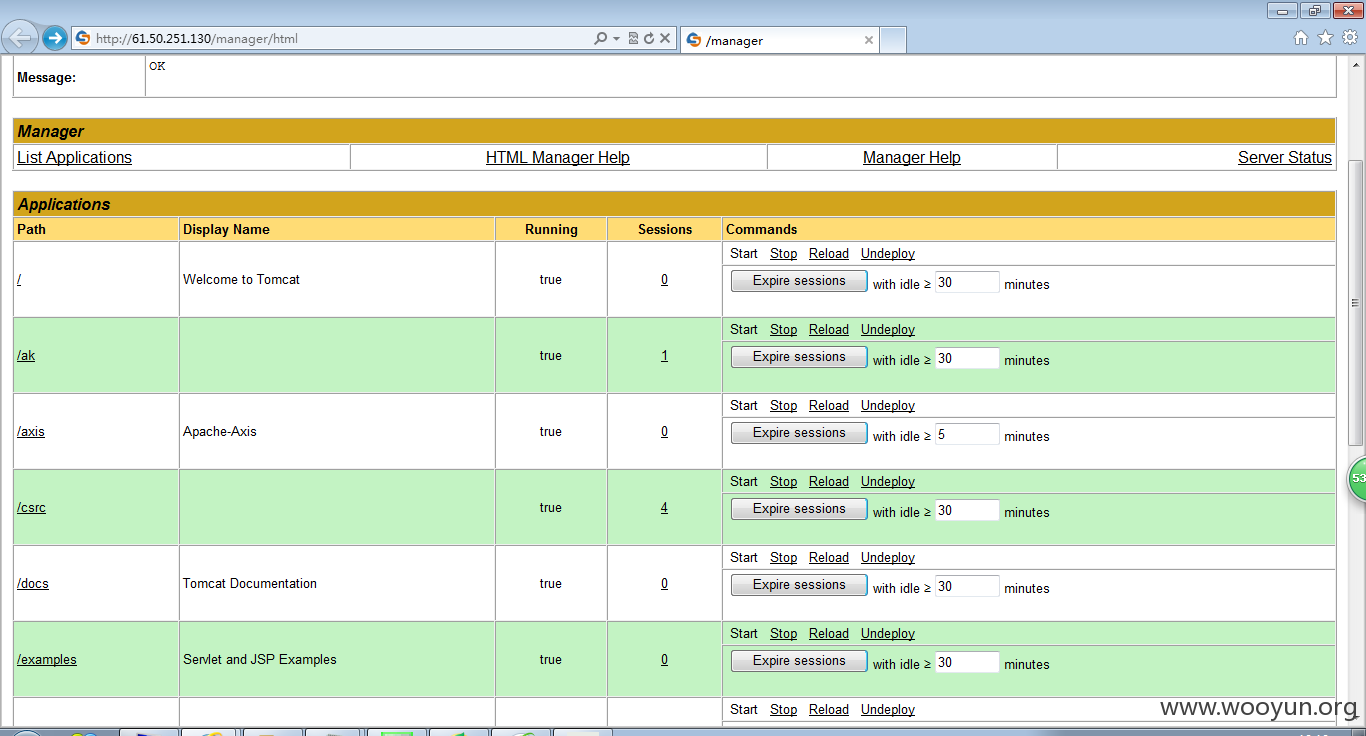Open HTML Manager Help link
Viewport: 1366px width, 736px height.
pos(558,158)
